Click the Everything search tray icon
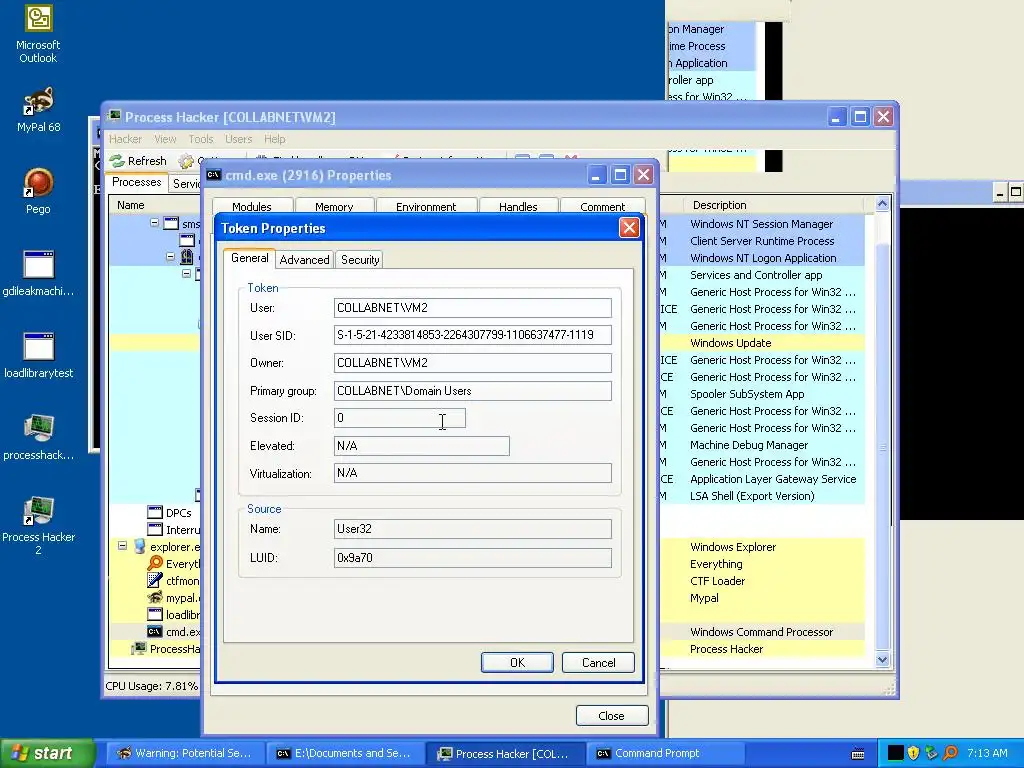Screen dimensions: 1024x768 click(x=950, y=753)
